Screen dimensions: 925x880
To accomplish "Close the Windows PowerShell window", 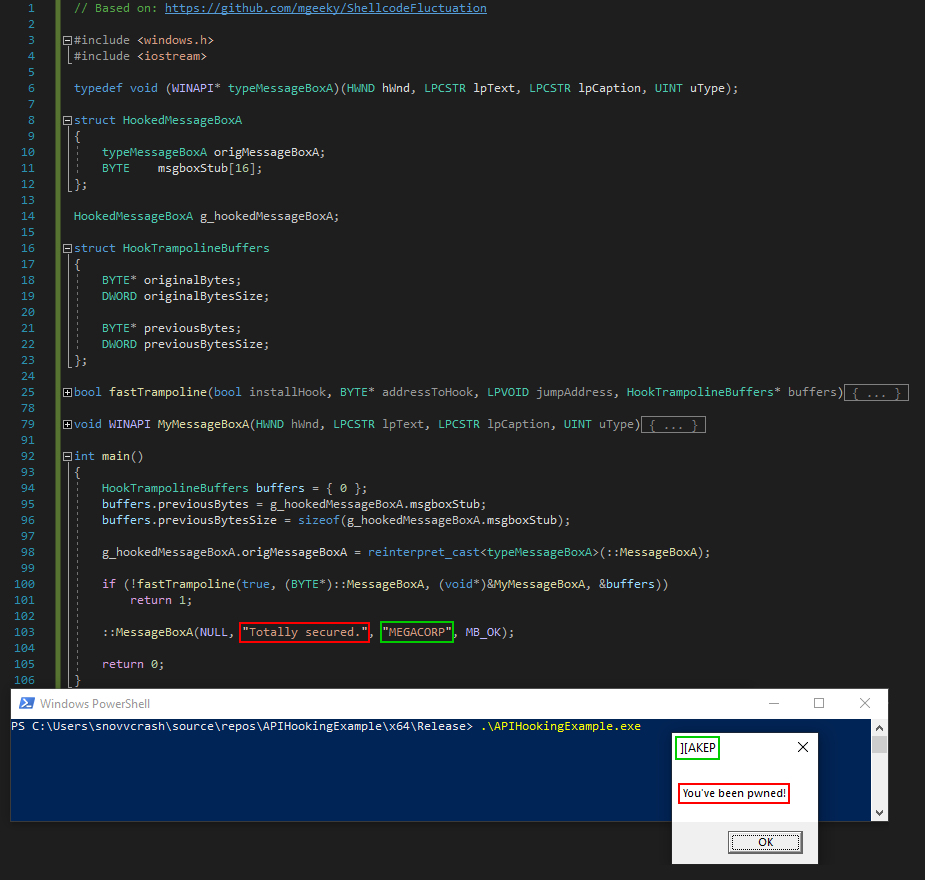I will pos(864,704).
